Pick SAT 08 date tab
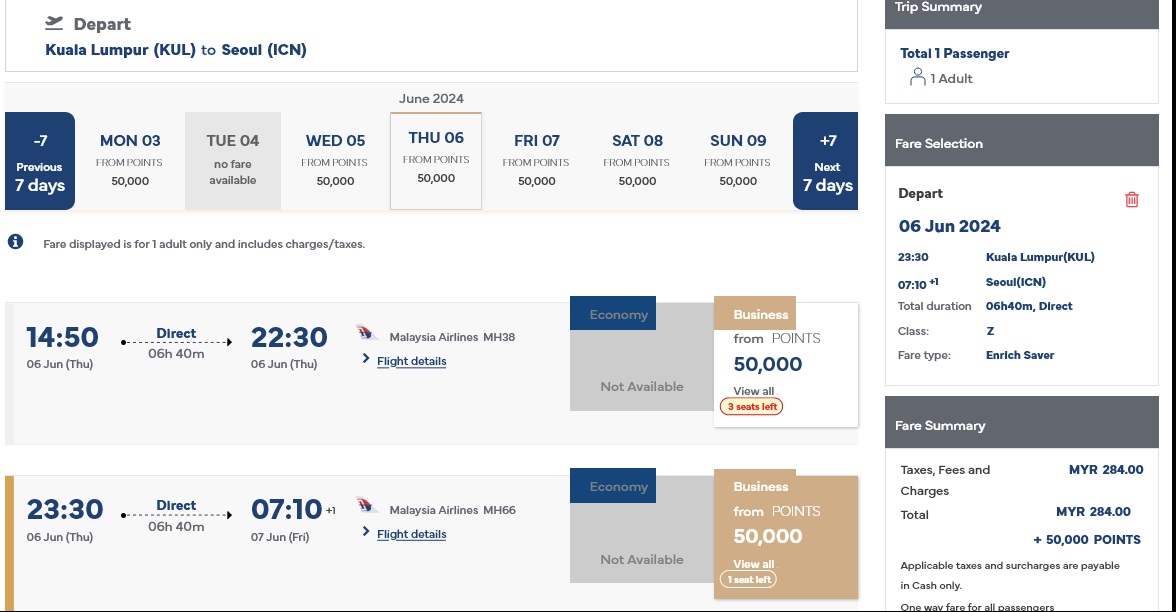Viewport: 1176px width, 612px height. point(637,160)
